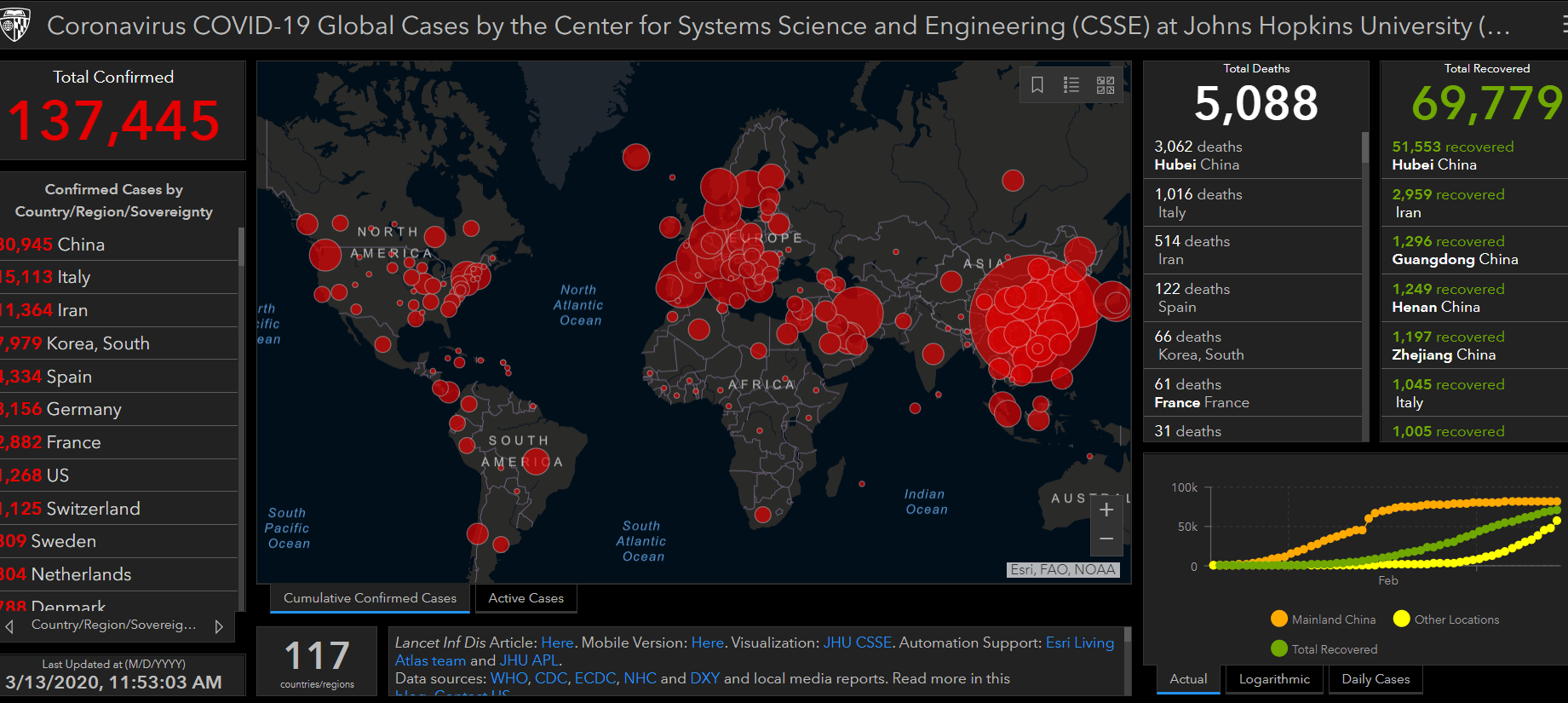Select 1,197 recovered Zhejiang China row
The height and width of the screenshot is (703, 1568).
coord(1474,345)
